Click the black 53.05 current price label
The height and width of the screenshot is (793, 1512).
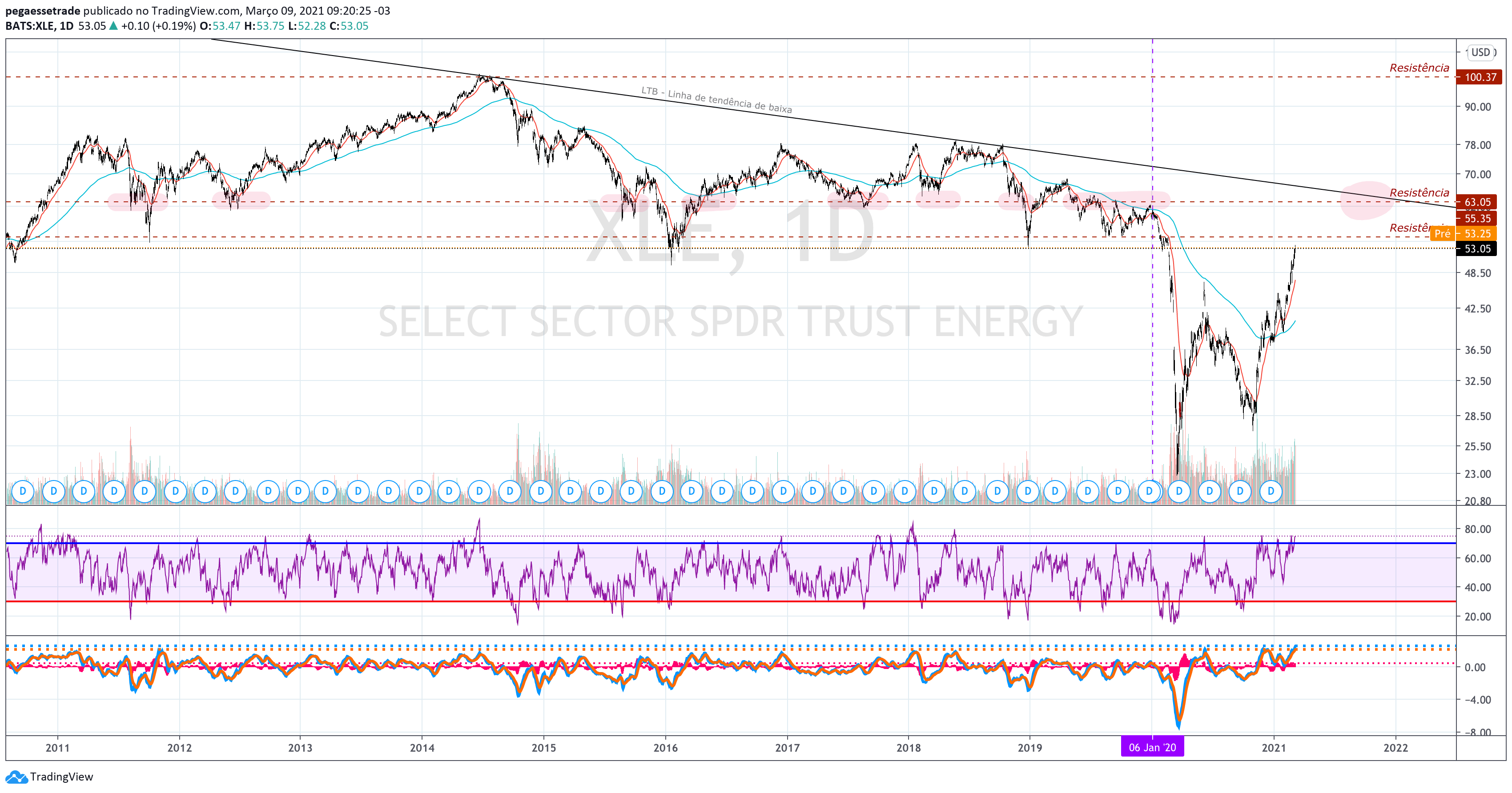[1477, 248]
